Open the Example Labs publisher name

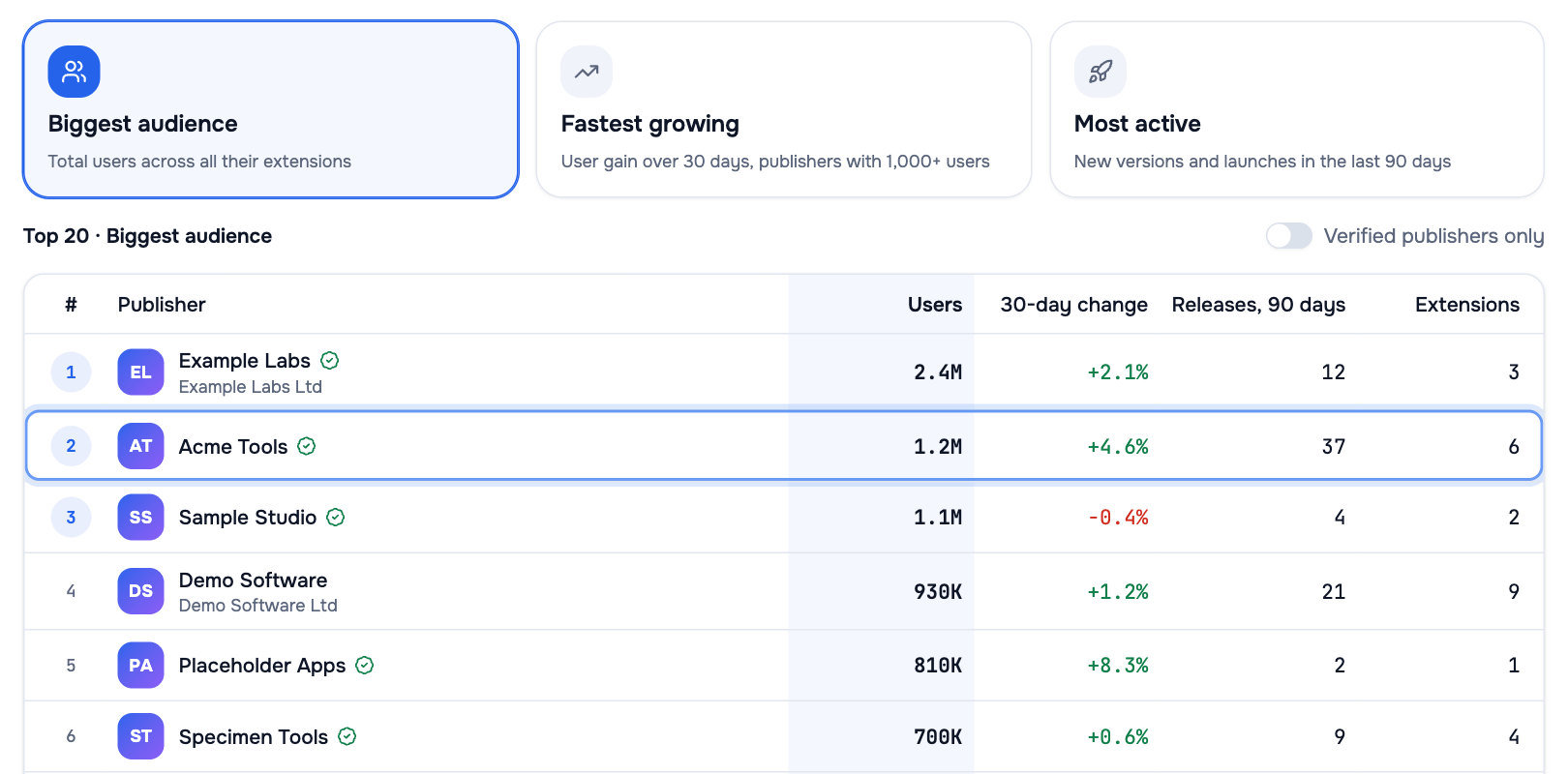tap(245, 360)
